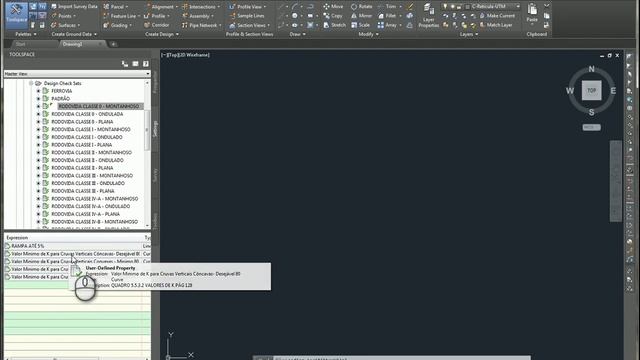Screen dimensions: 640x360
Task: Click the Toolspace help question-mark icon
Action: tap(146, 64)
